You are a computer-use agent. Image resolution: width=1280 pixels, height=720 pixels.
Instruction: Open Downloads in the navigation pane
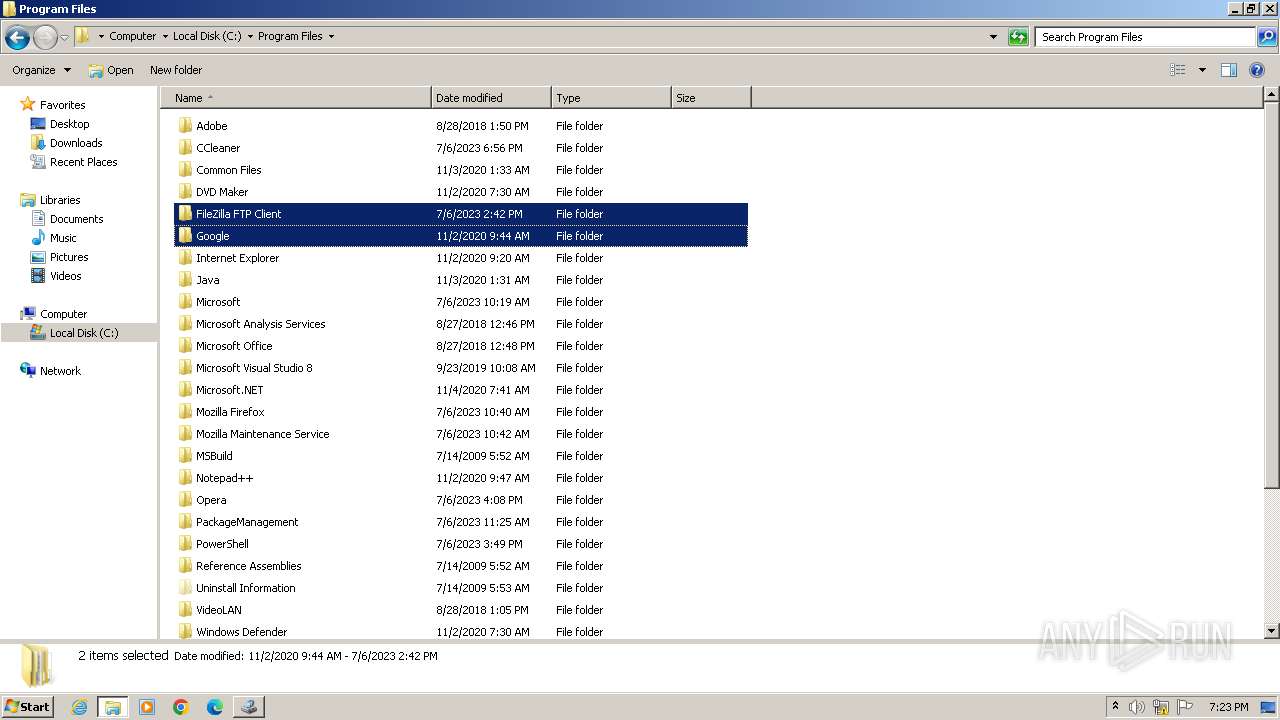point(76,143)
